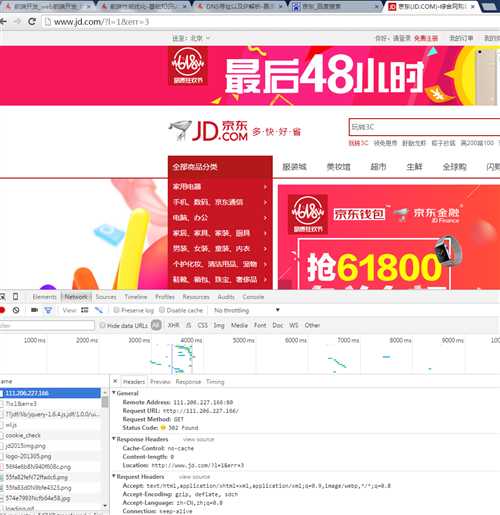Toggle the network filter funnel icon

[48, 310]
